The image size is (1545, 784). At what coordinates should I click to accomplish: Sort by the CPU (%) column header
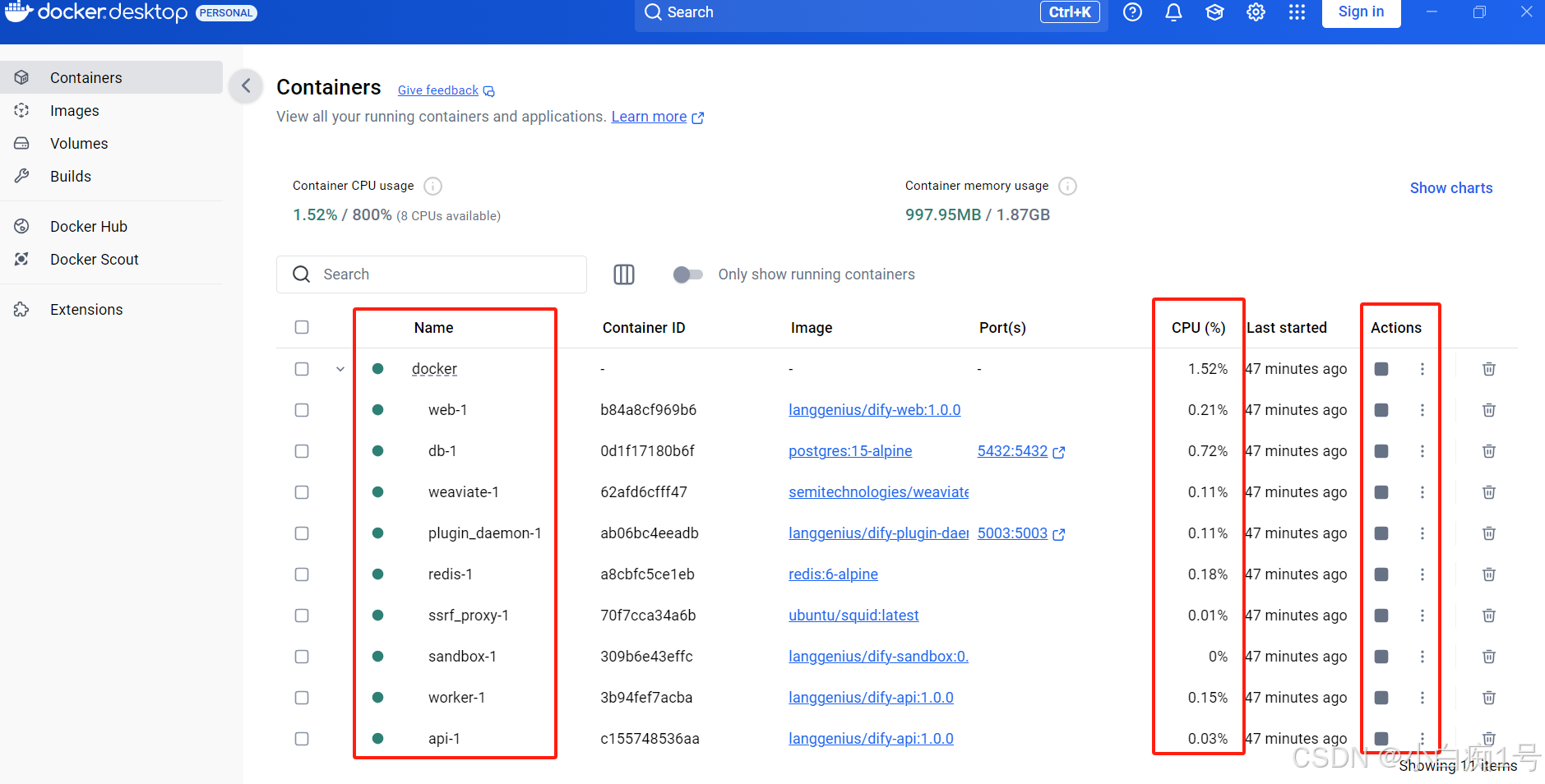coord(1198,327)
